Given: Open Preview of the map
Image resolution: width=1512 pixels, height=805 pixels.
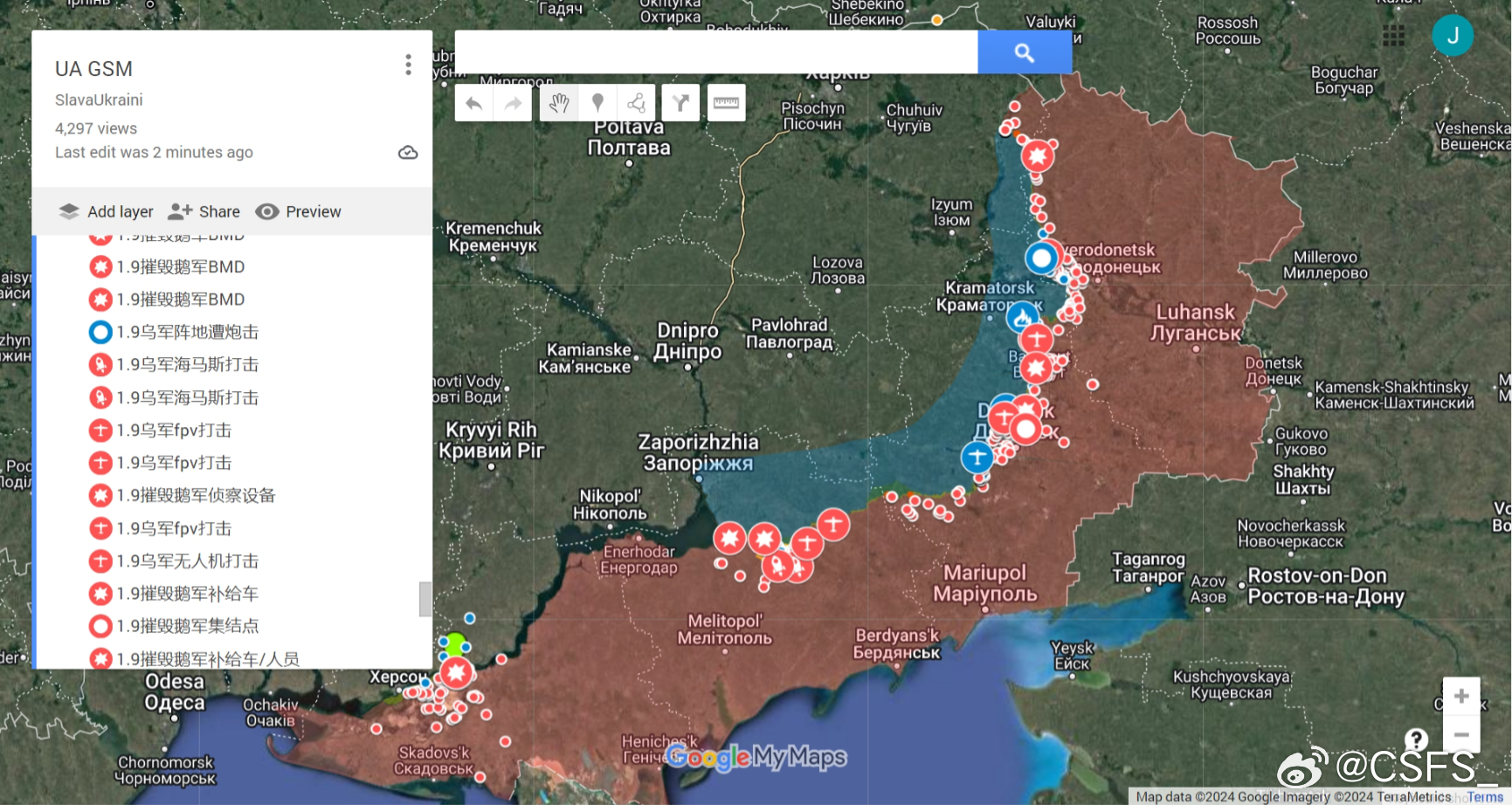Looking at the screenshot, I should pos(298,211).
